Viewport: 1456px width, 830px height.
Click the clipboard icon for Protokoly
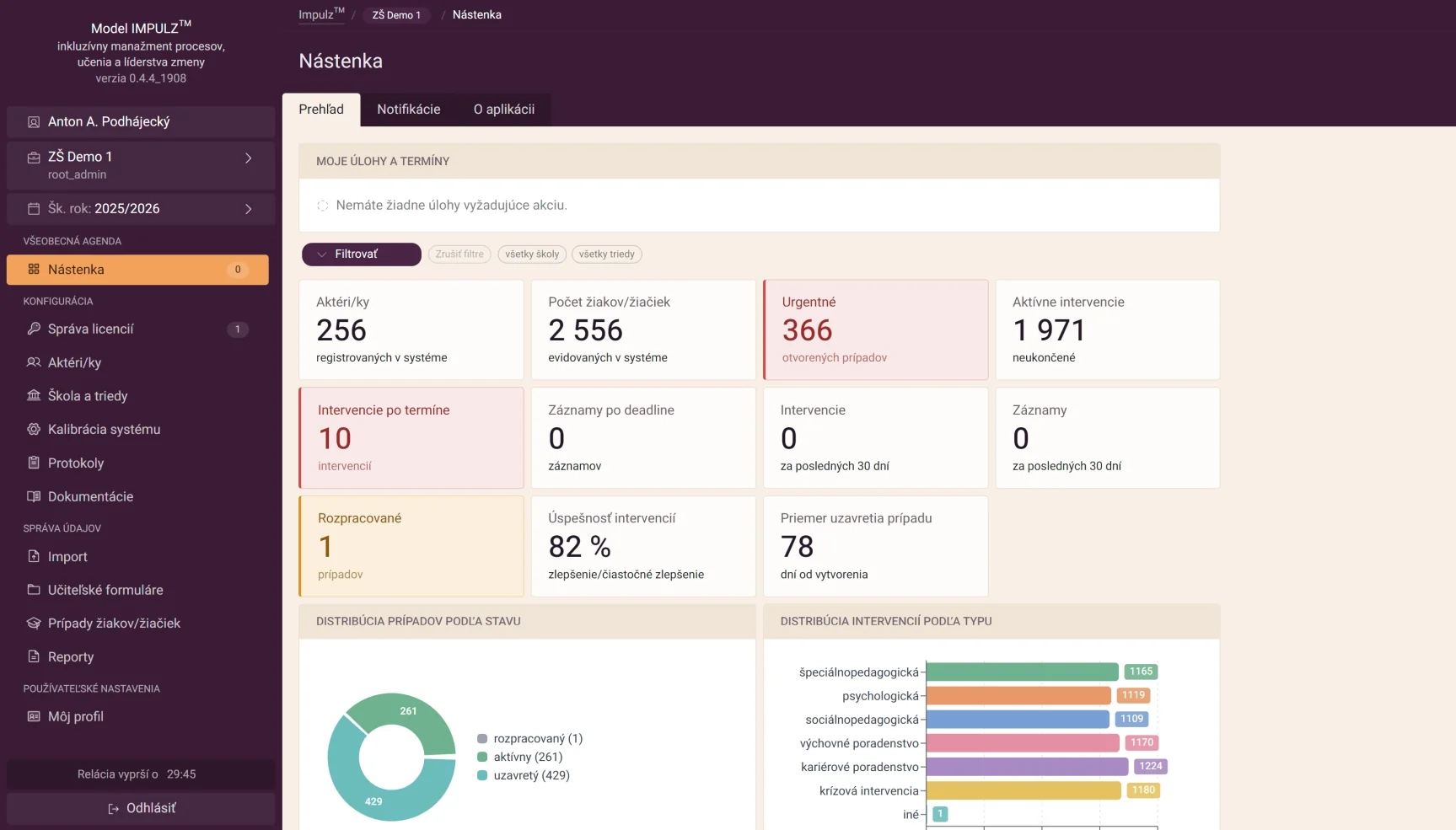pos(34,463)
